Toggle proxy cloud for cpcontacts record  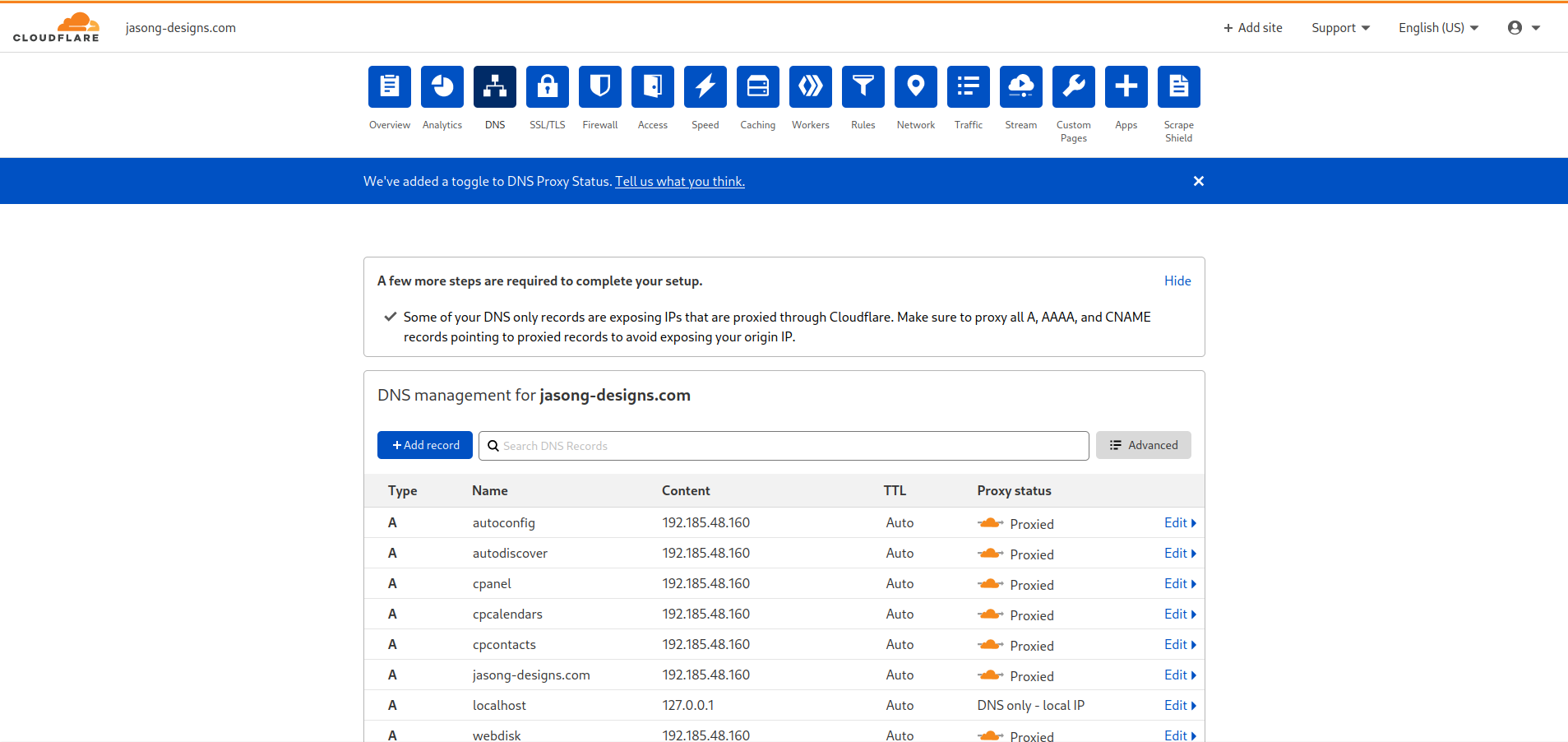[x=990, y=645]
